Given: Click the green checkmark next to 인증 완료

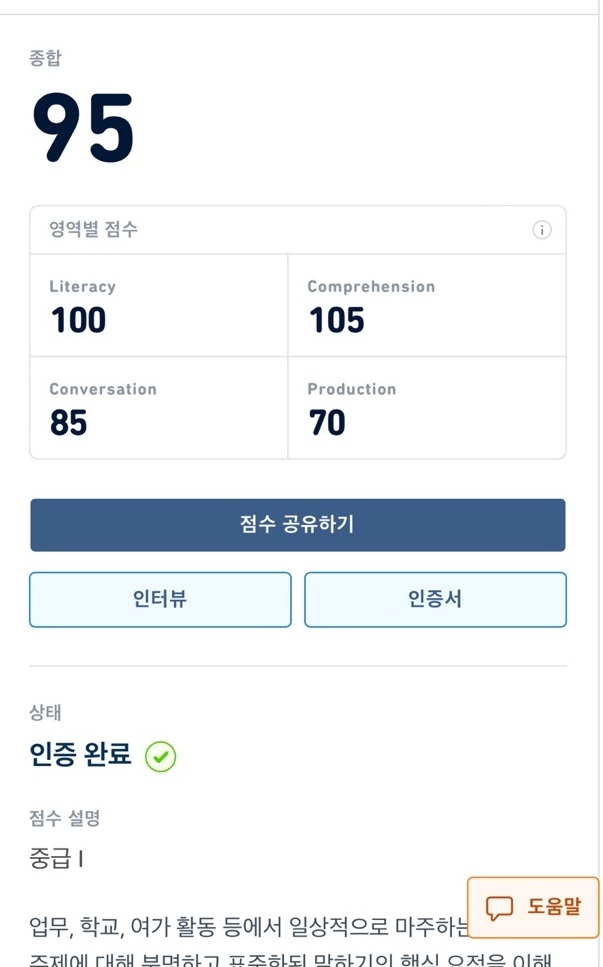Looking at the screenshot, I should coord(160,757).
